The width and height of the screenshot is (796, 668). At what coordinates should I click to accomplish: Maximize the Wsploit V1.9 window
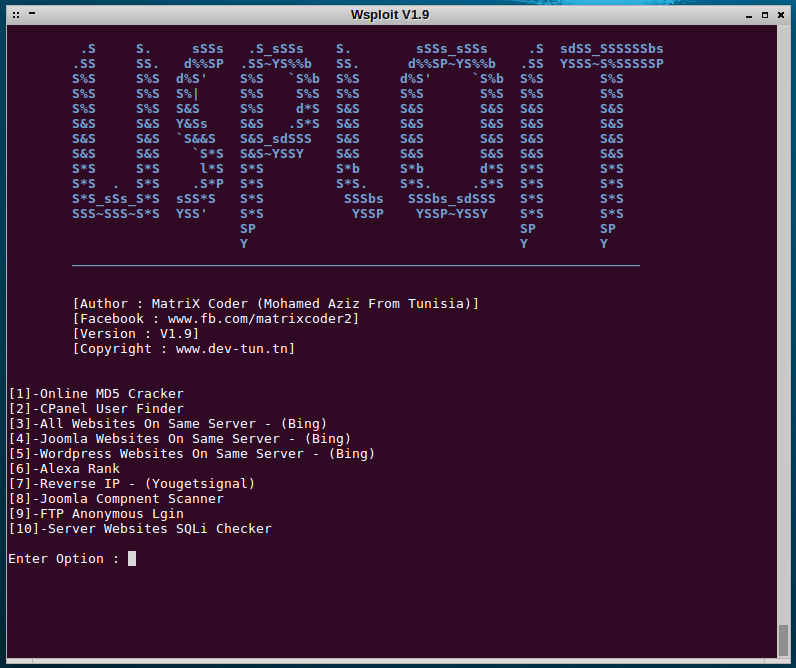point(765,15)
